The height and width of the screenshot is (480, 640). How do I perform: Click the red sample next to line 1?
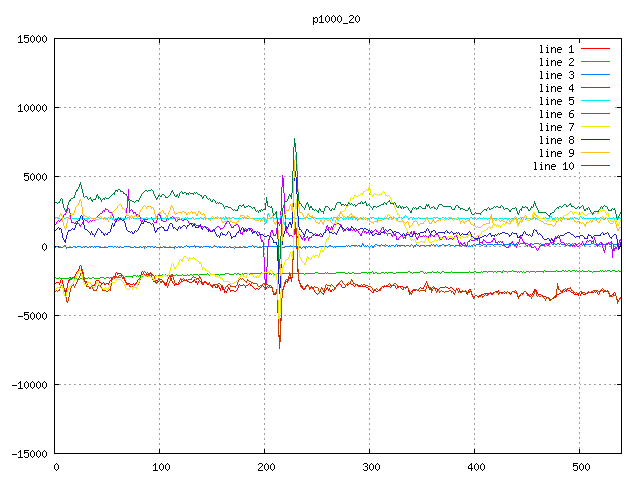pos(595,49)
